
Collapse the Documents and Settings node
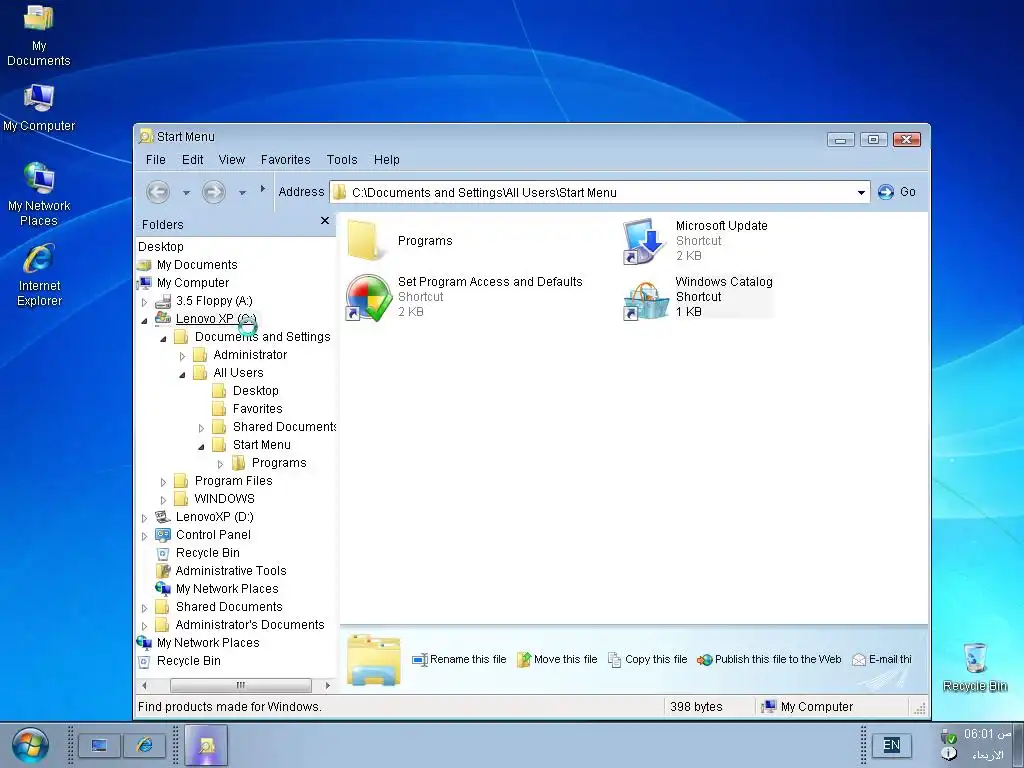point(163,338)
